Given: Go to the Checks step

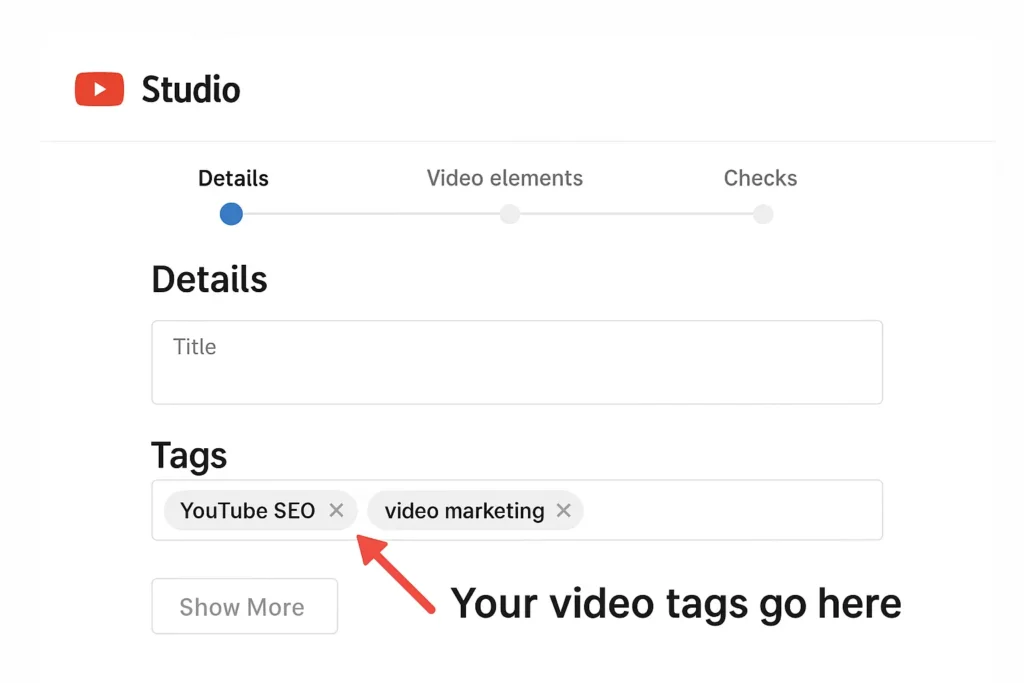Looking at the screenshot, I should [x=760, y=178].
